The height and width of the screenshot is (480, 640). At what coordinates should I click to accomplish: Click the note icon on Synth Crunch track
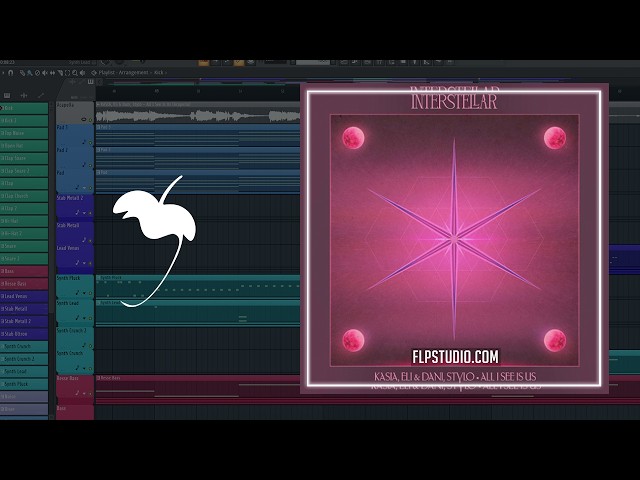click(78, 368)
